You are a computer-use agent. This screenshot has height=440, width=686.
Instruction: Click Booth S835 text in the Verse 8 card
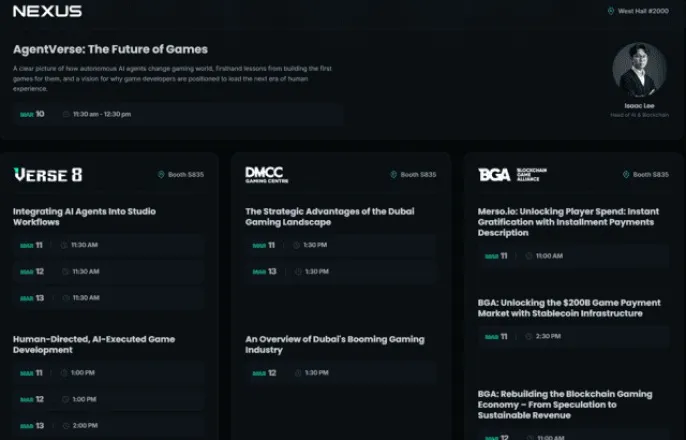click(x=186, y=175)
